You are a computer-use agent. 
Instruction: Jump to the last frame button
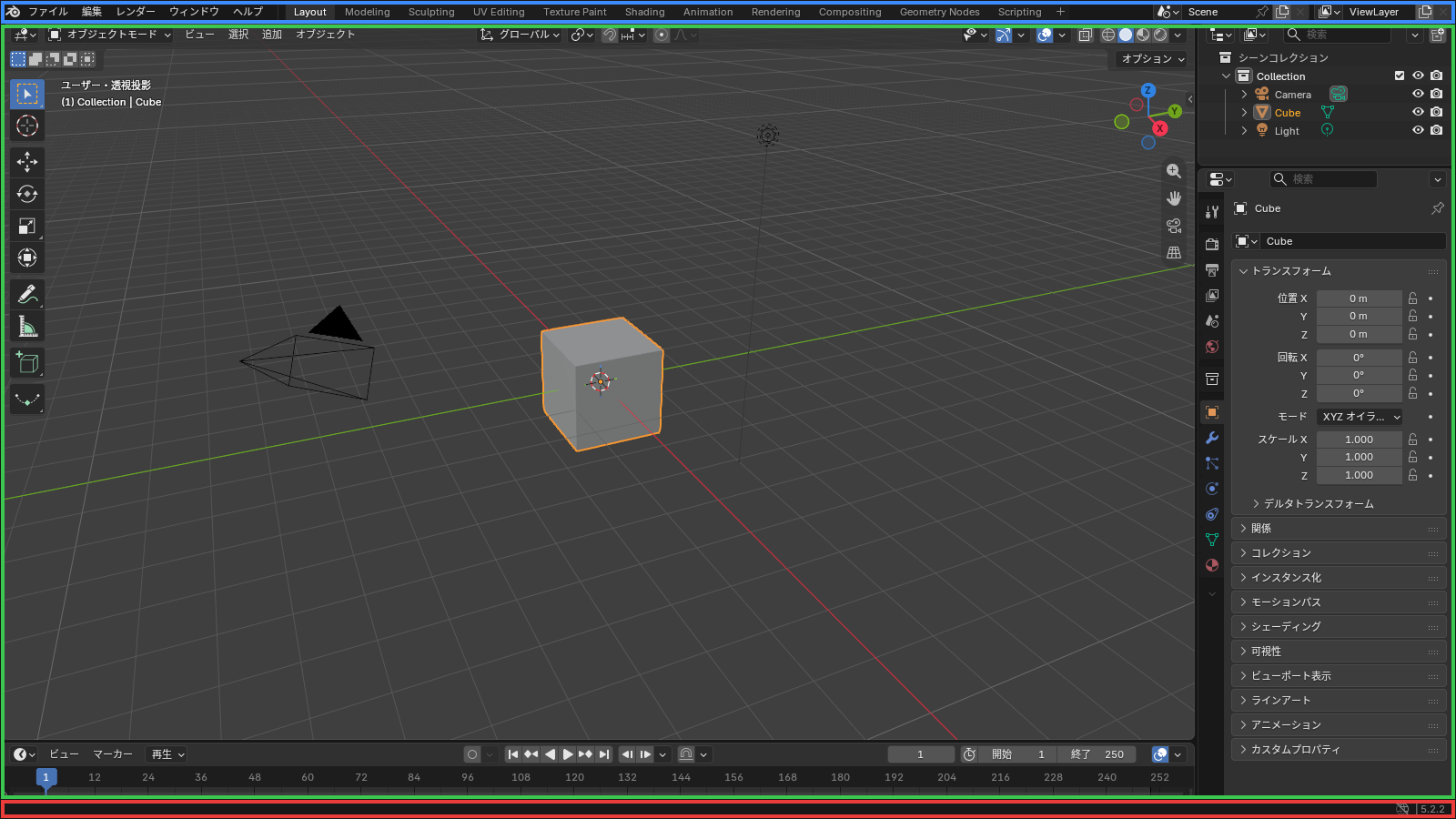click(604, 754)
